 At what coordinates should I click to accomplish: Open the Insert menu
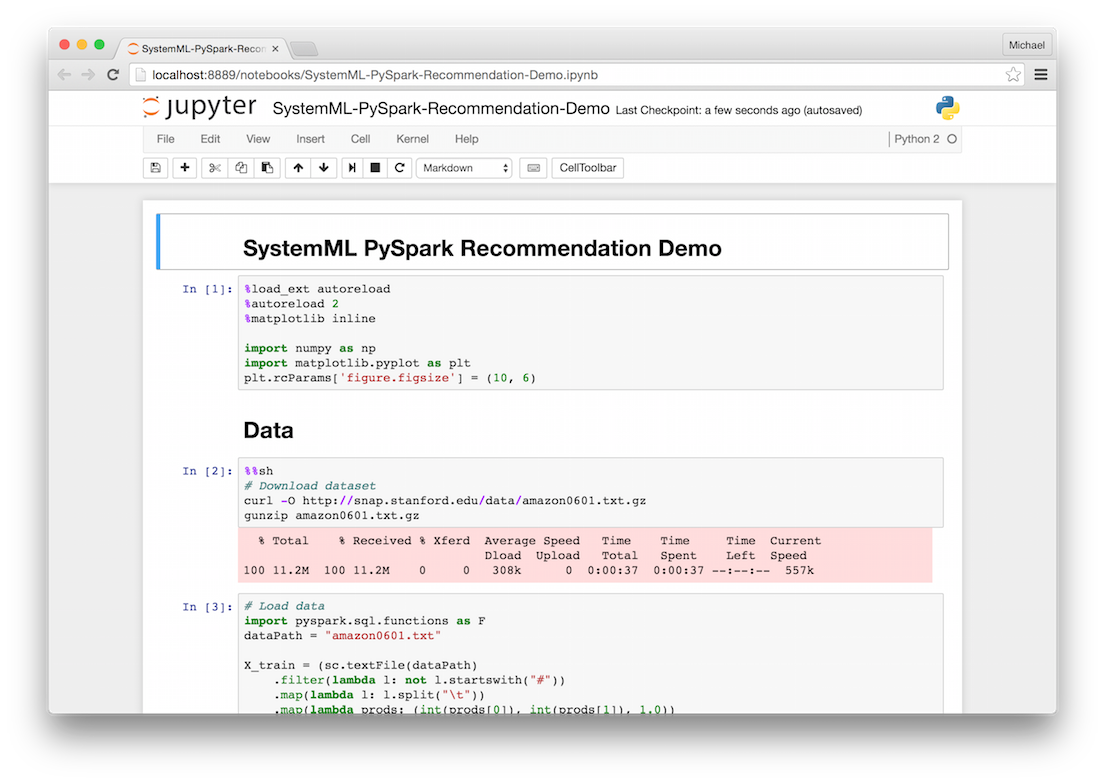pyautogui.click(x=310, y=139)
